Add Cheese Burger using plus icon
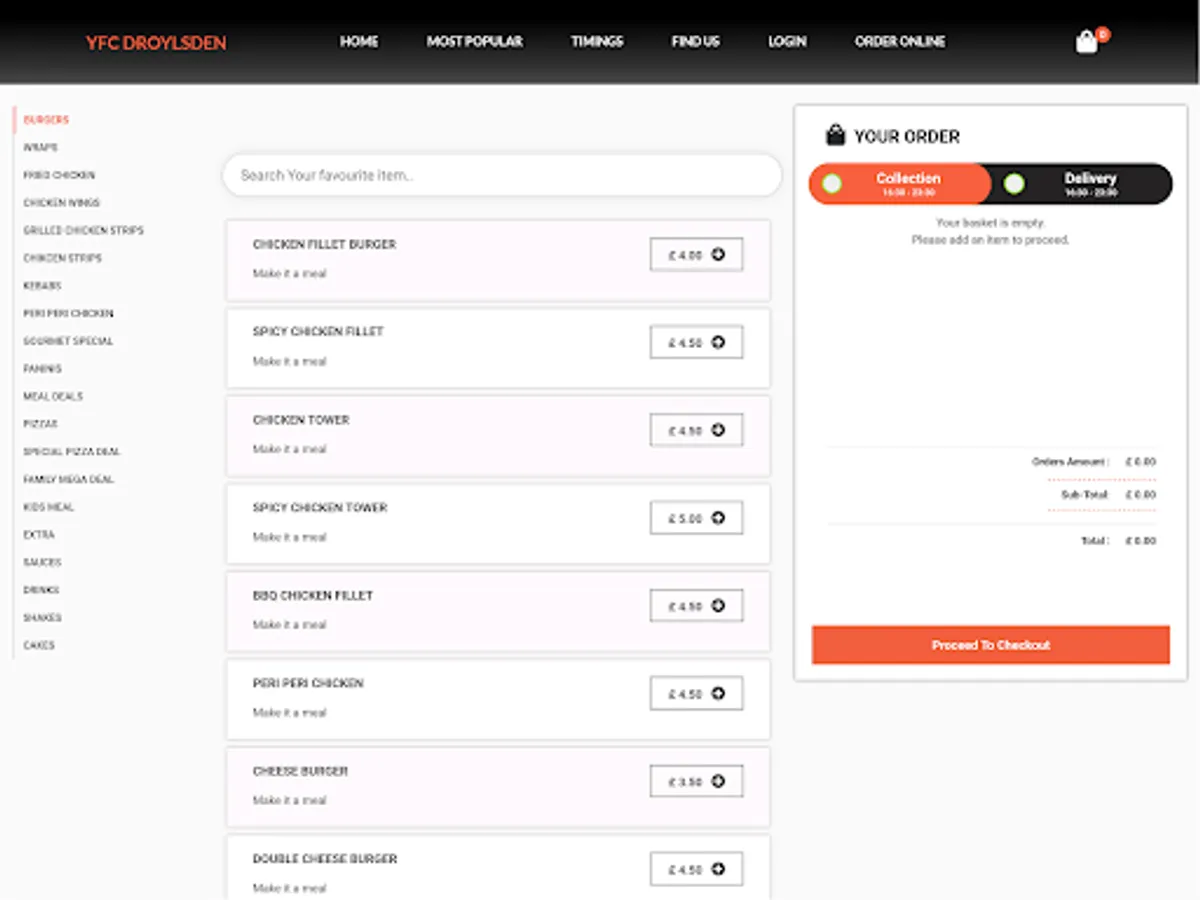This screenshot has width=1200, height=900. 717,781
